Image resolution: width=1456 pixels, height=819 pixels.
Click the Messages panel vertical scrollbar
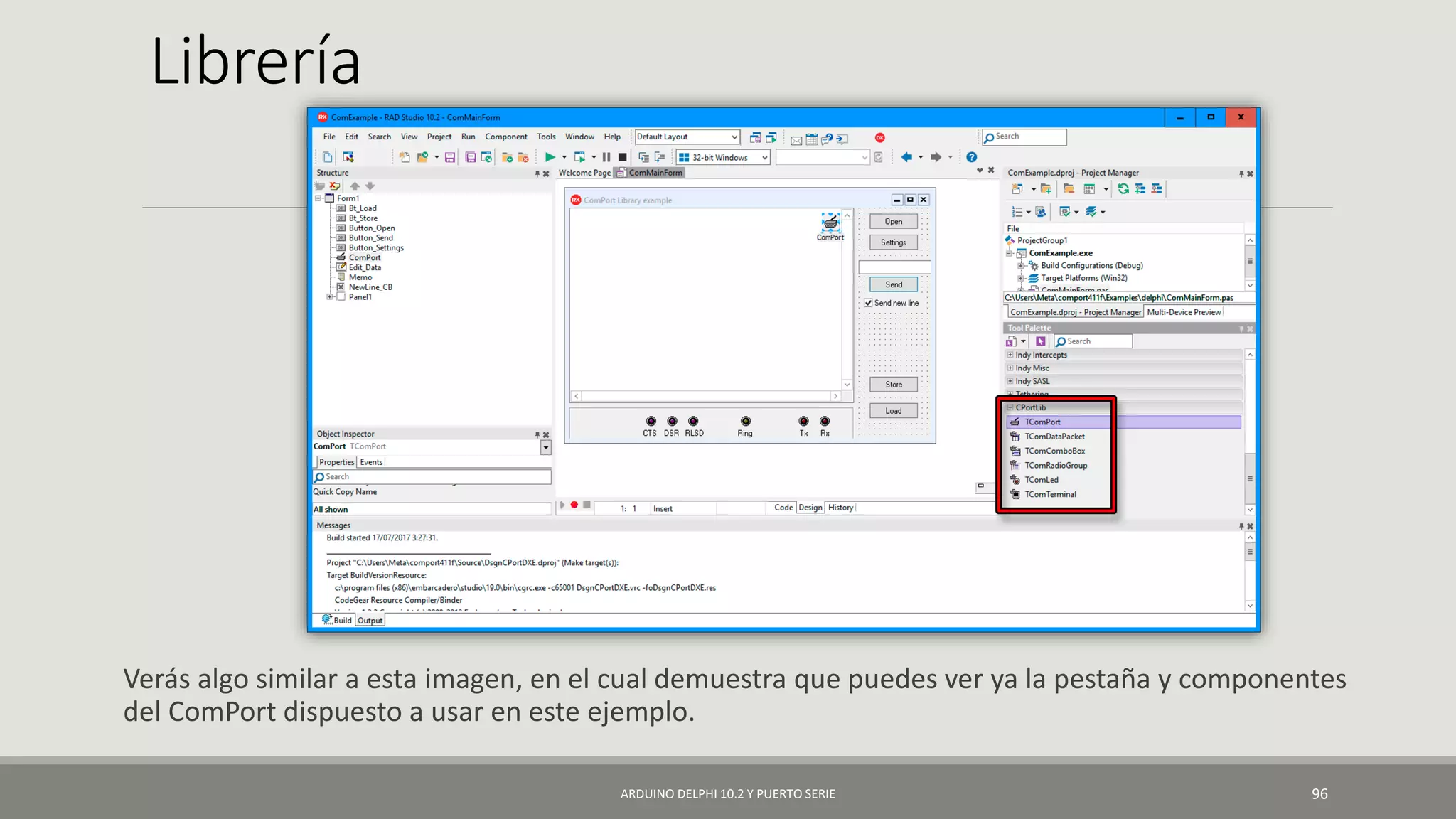pyautogui.click(x=1250, y=572)
